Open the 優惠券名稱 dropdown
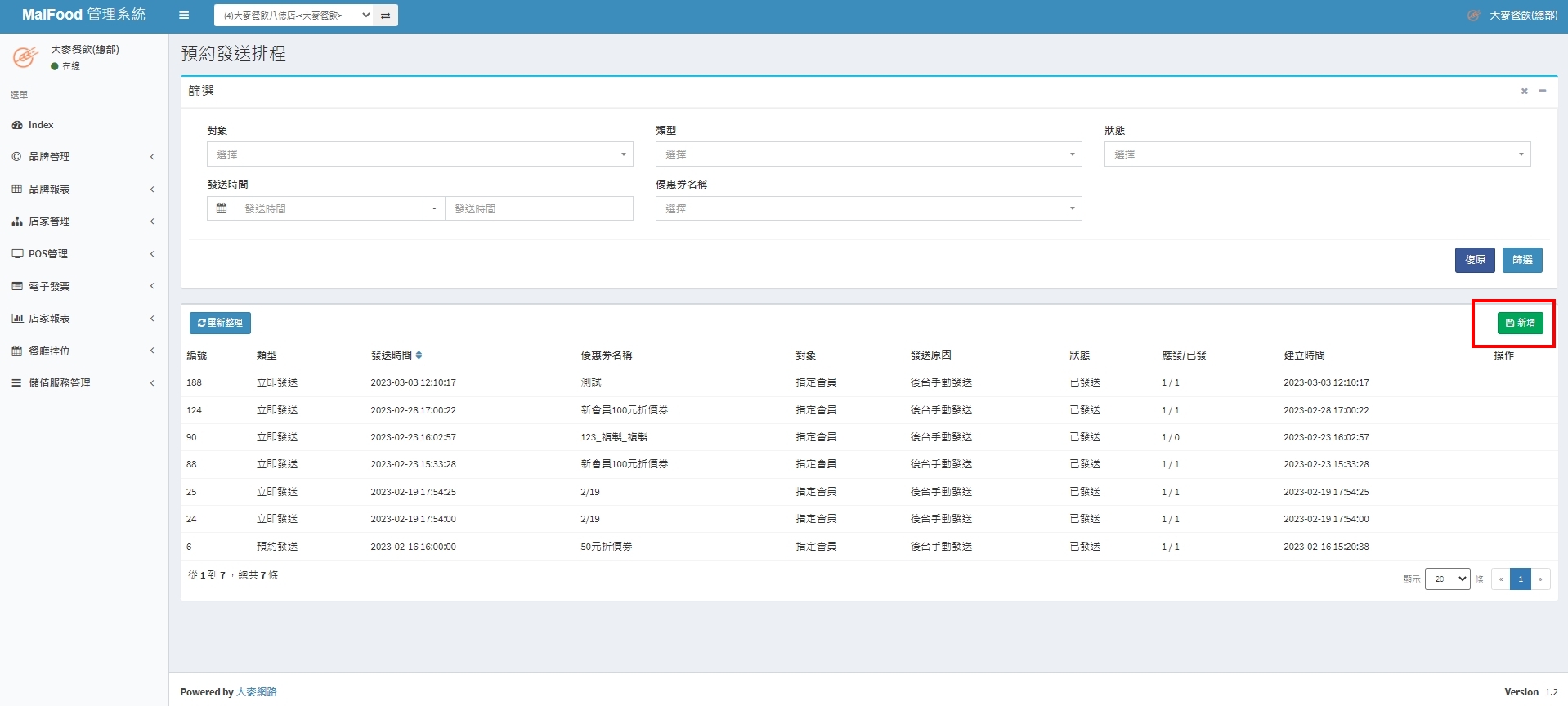This screenshot has width=1568, height=706. coord(868,209)
